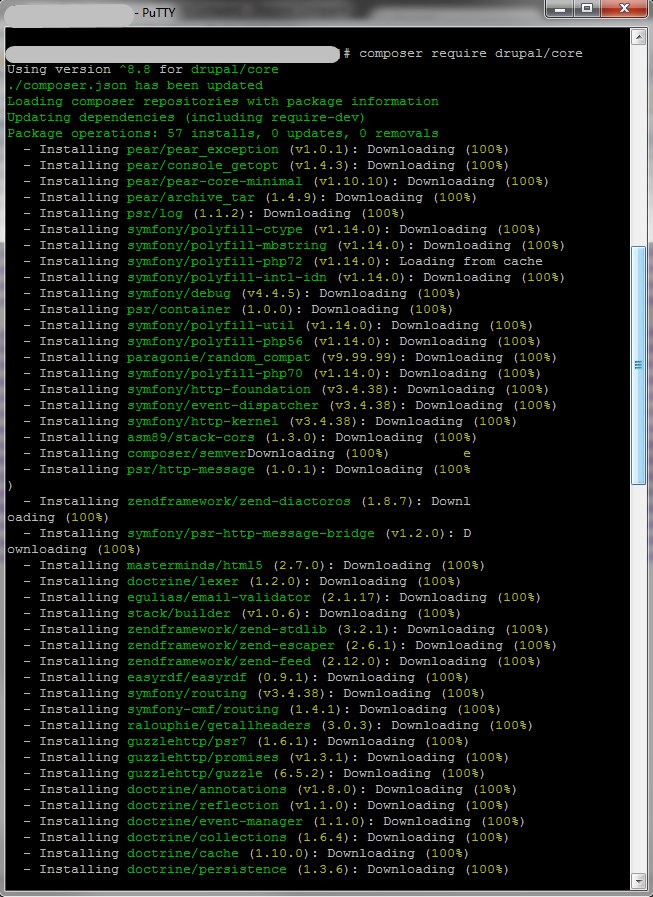Screen dimensions: 653x897
Task: Click the vertical scrollbar thumb
Action: pos(638,366)
